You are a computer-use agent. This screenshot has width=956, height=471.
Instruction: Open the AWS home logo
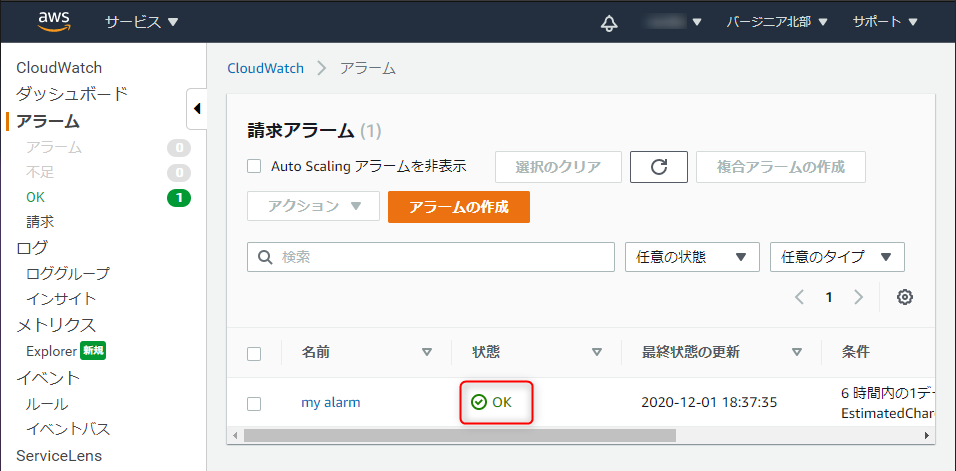pos(54,22)
